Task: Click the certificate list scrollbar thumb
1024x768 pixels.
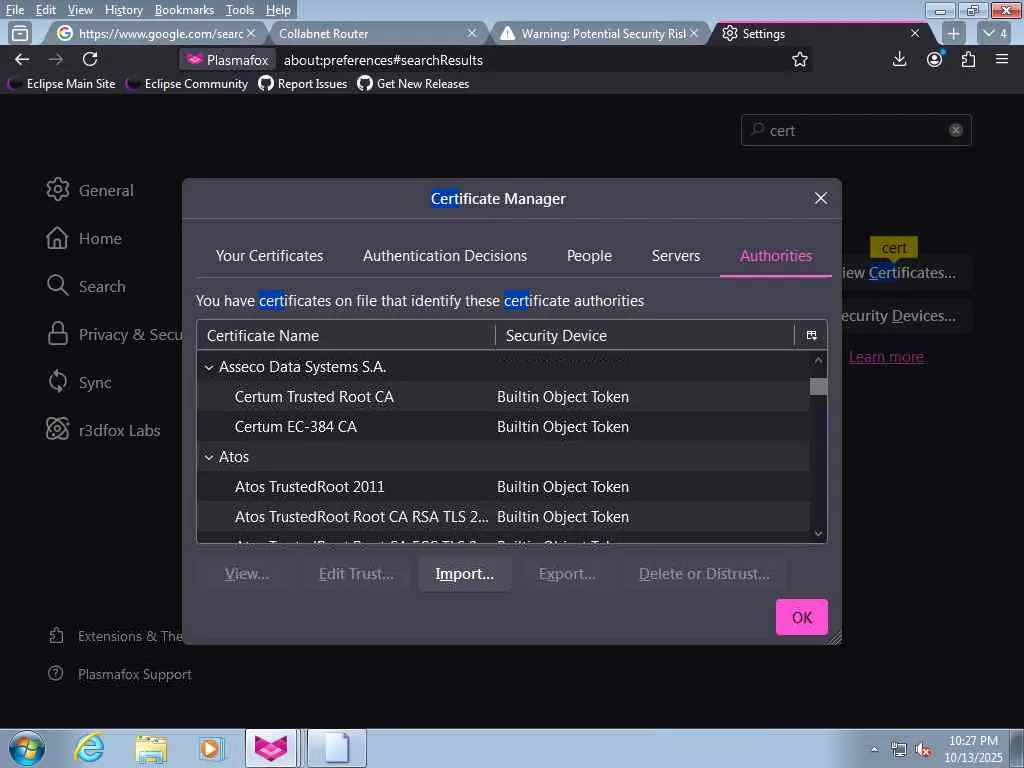Action: pyautogui.click(x=818, y=386)
